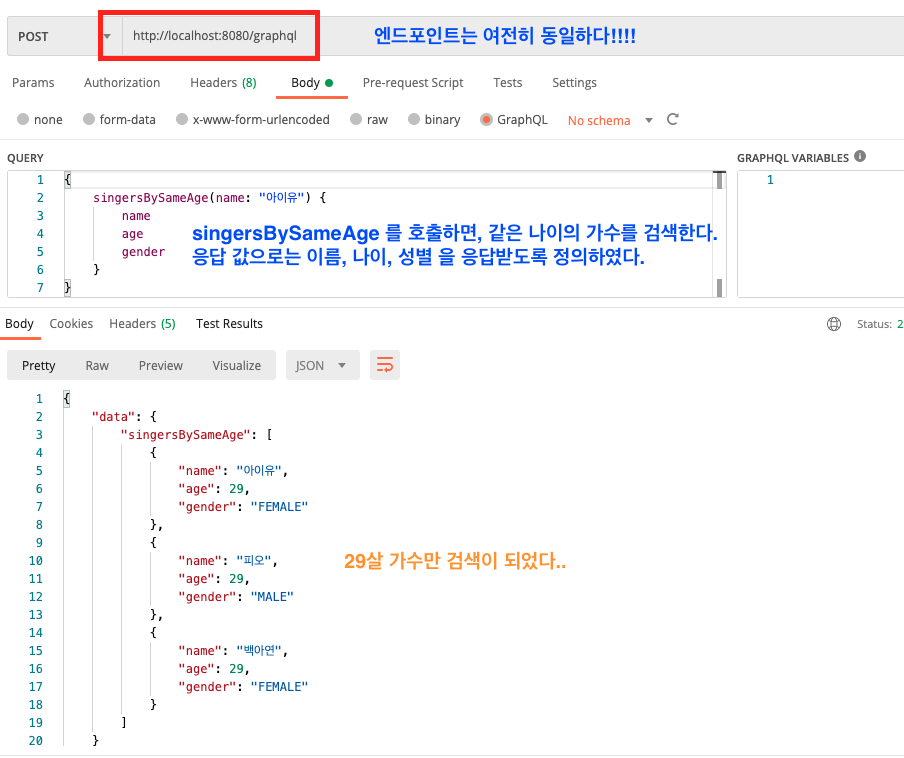Click the age field in query
This screenshot has width=904, height=758.
[132, 234]
